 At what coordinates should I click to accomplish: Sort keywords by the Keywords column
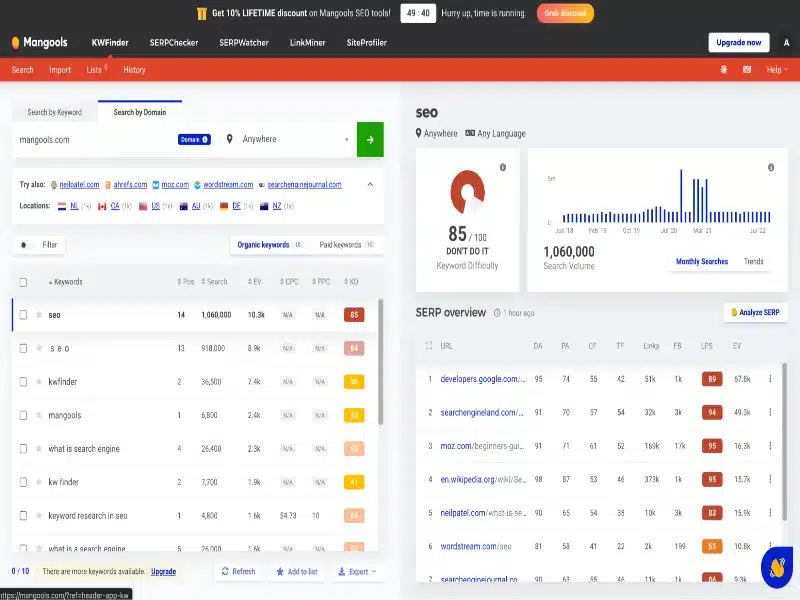coord(66,282)
